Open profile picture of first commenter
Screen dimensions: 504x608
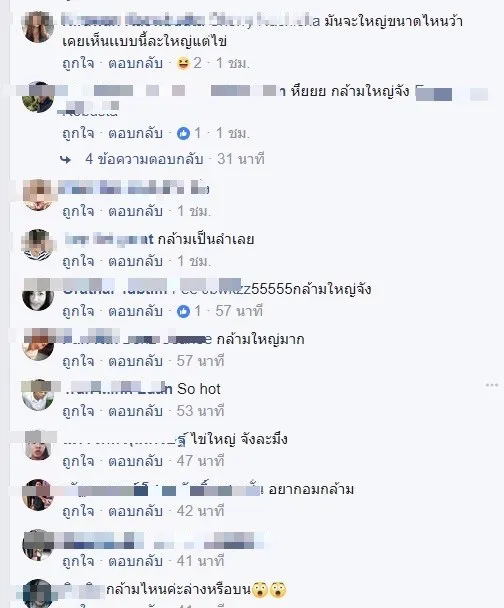[x=38, y=27]
